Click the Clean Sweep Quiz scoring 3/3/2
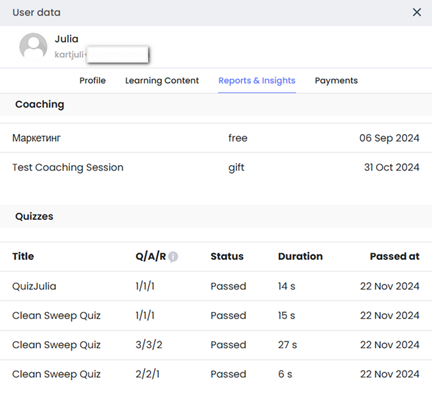 point(56,345)
